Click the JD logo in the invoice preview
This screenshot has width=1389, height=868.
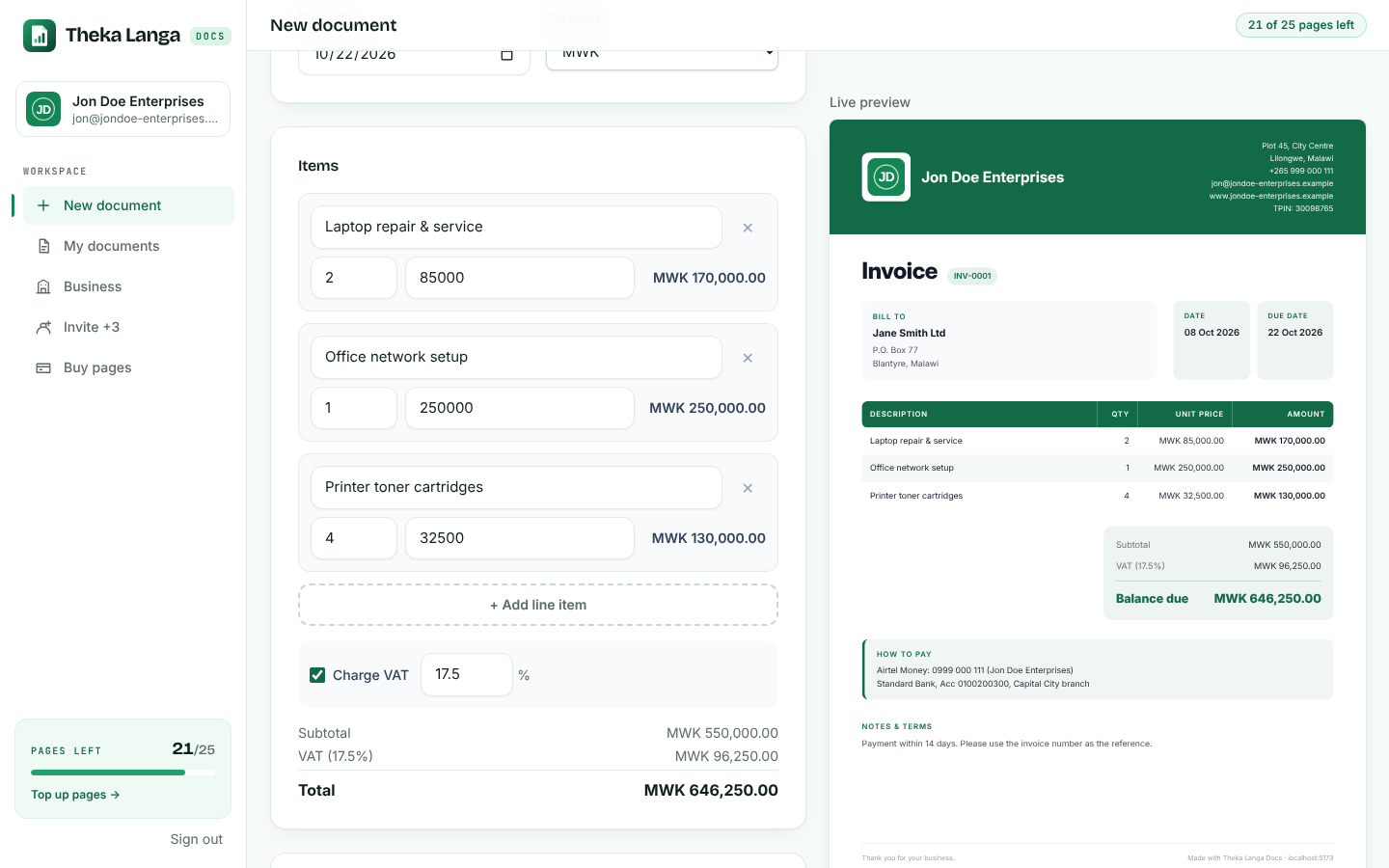tap(885, 176)
